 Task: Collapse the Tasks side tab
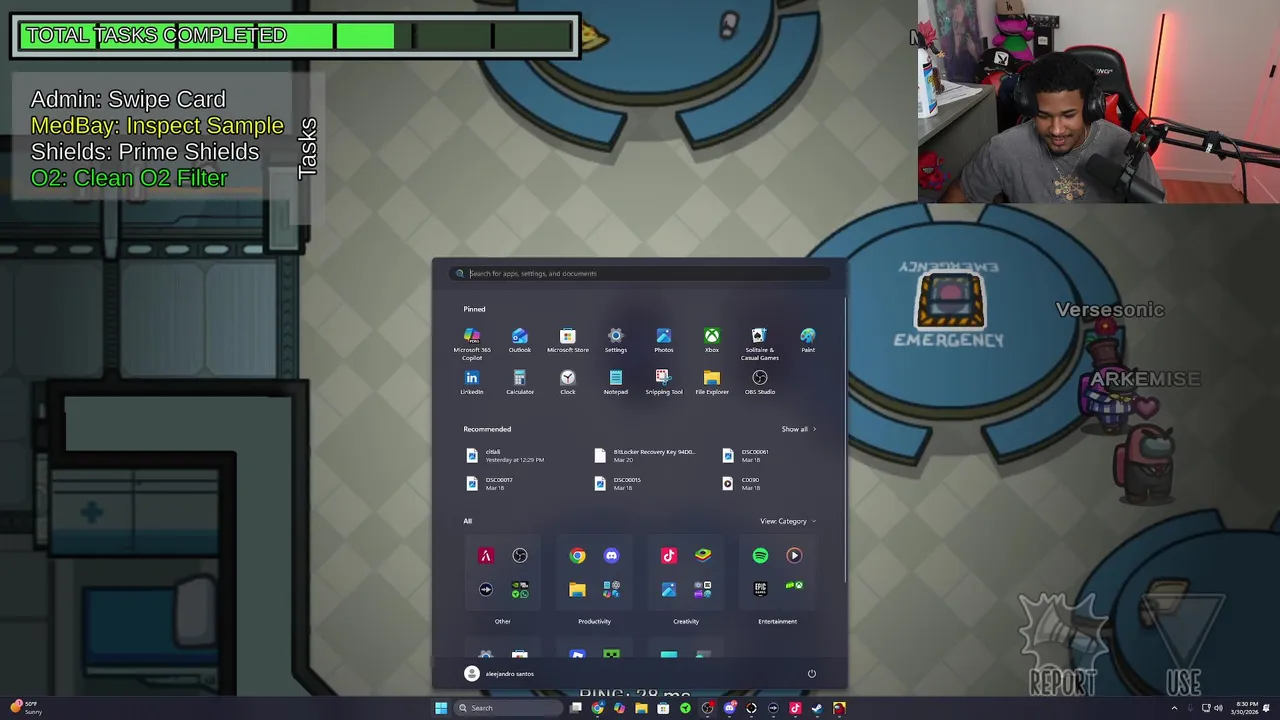(307, 148)
